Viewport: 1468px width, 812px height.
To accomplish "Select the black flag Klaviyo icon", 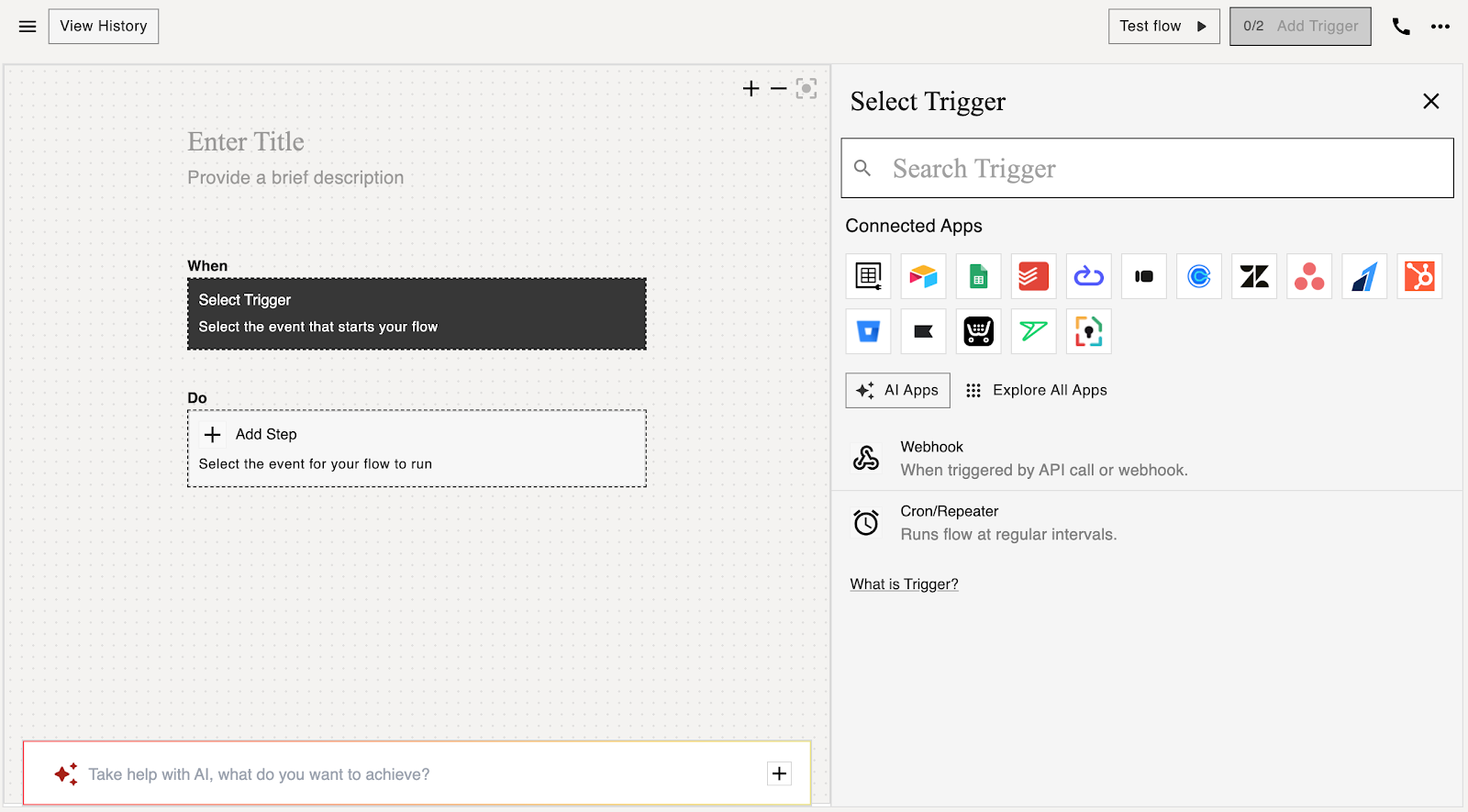I will 923,331.
